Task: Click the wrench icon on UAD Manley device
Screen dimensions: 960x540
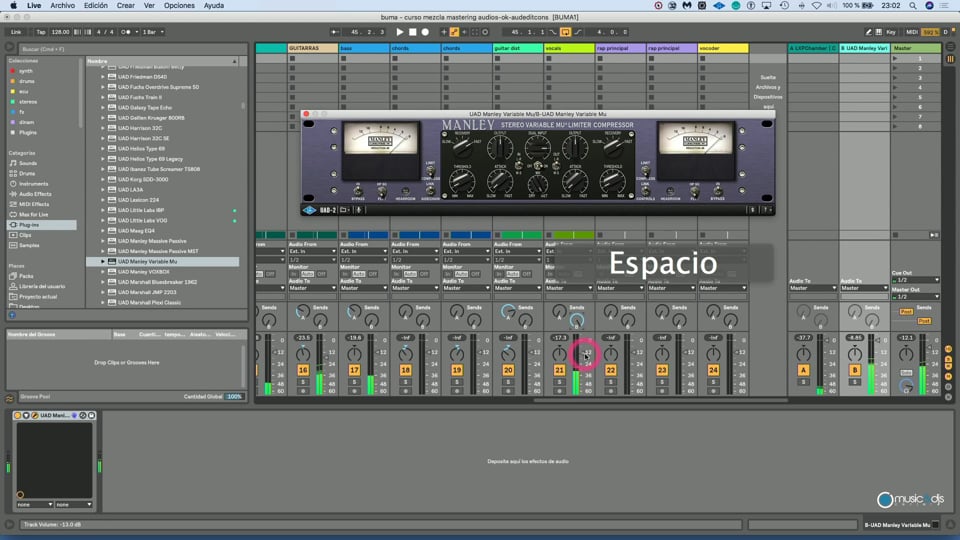Action: 35,415
